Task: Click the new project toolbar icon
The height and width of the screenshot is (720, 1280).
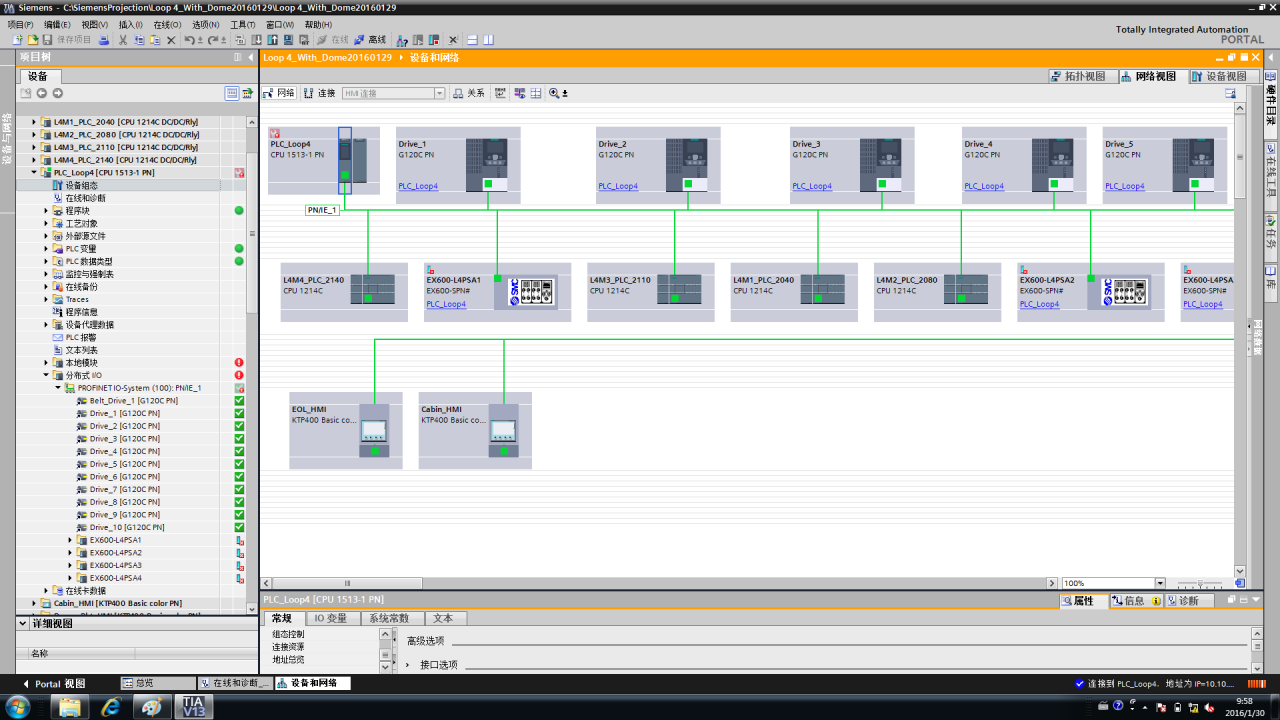Action: 17,40
